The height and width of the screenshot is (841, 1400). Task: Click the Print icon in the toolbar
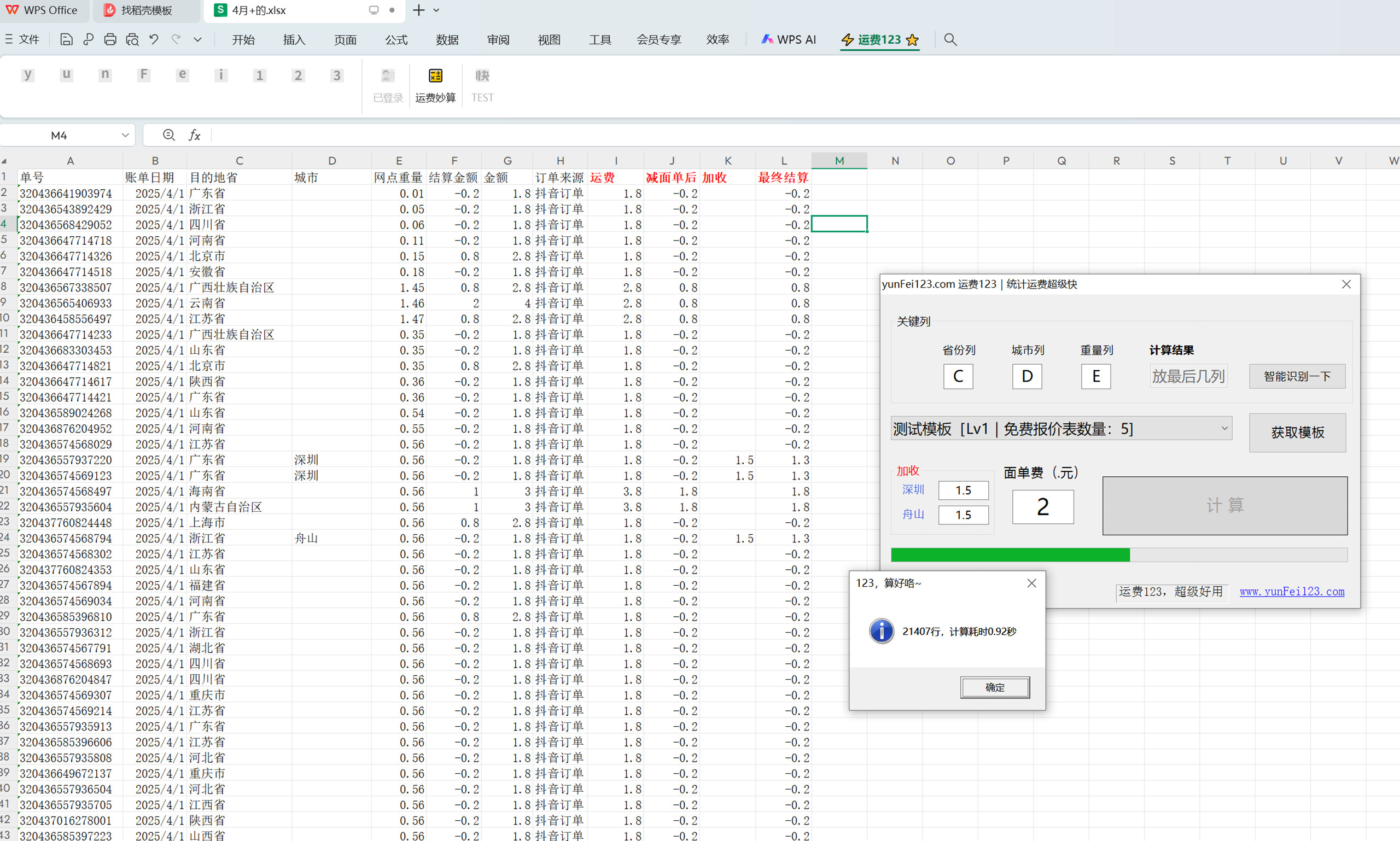(110, 40)
